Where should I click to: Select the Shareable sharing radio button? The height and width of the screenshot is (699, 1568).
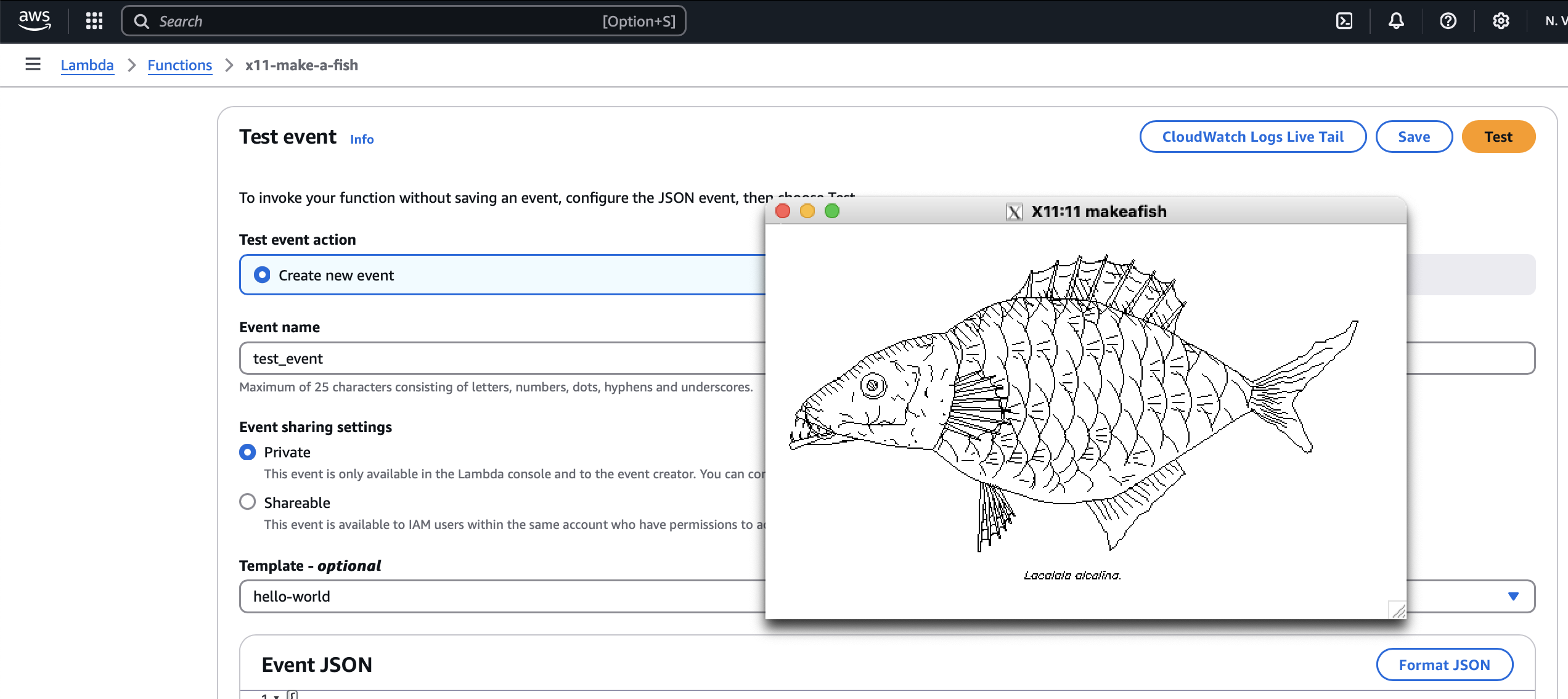[x=247, y=502]
